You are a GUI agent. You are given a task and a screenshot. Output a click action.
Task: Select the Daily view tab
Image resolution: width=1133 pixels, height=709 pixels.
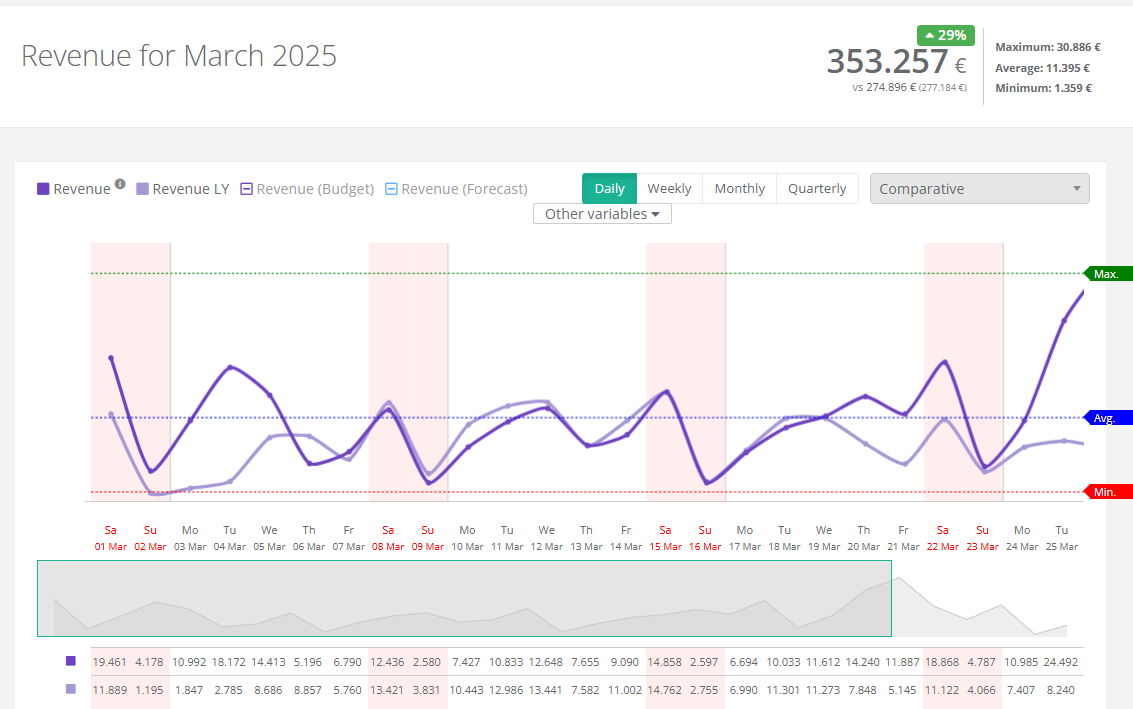tap(609, 189)
